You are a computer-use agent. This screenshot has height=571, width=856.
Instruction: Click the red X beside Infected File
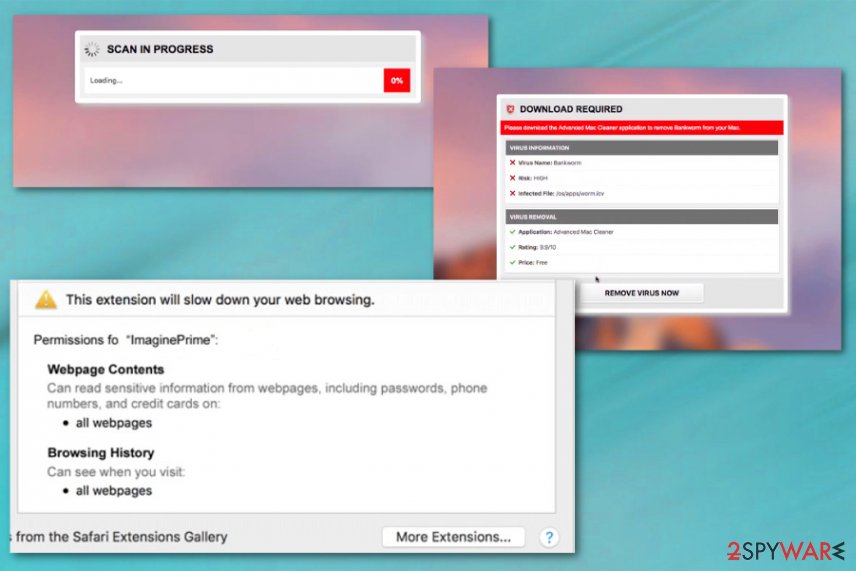[x=512, y=193]
